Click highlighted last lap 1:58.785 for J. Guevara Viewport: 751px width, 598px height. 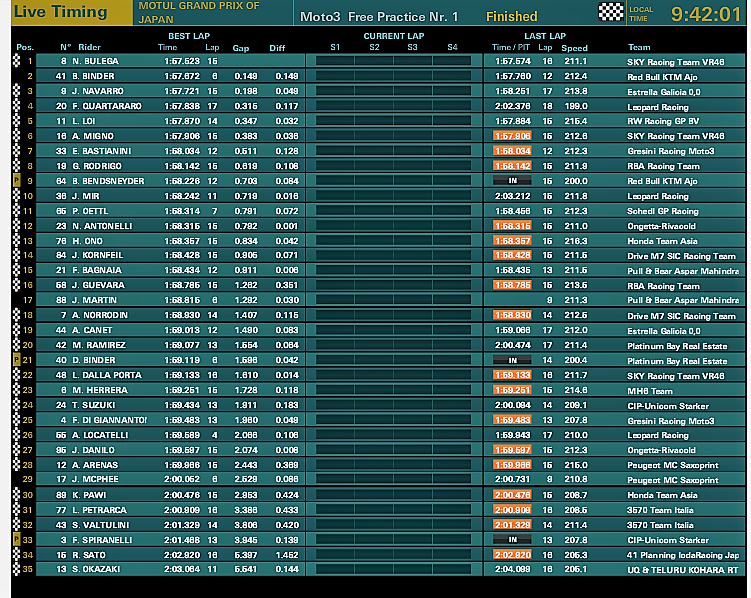pos(512,285)
